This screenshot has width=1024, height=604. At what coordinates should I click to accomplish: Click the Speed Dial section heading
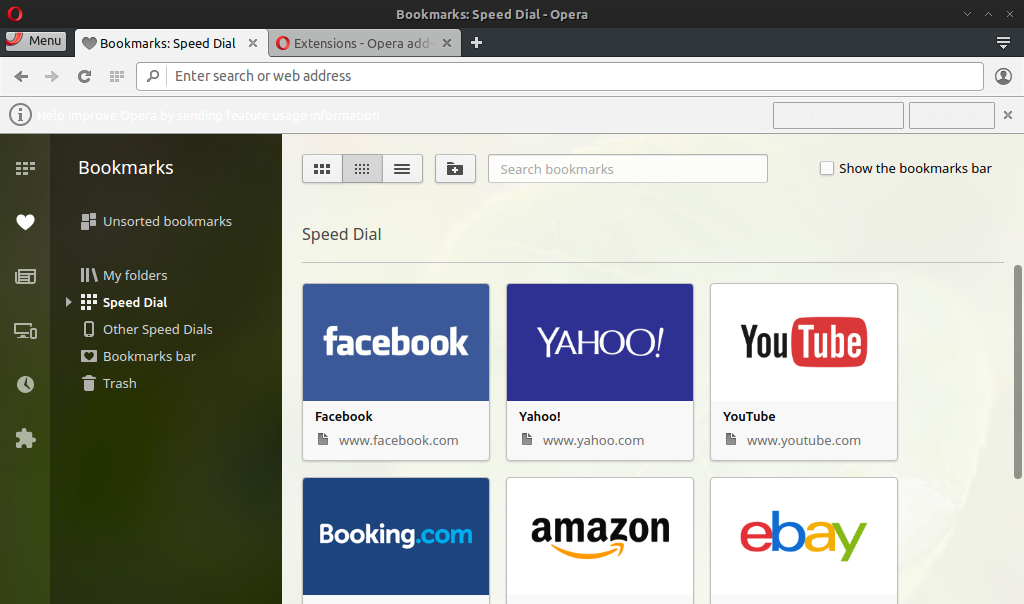[x=342, y=234]
